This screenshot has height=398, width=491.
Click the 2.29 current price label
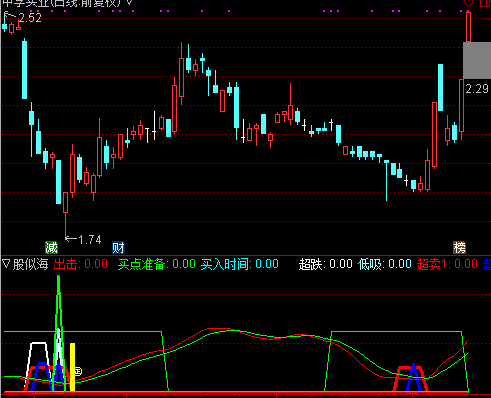477,89
